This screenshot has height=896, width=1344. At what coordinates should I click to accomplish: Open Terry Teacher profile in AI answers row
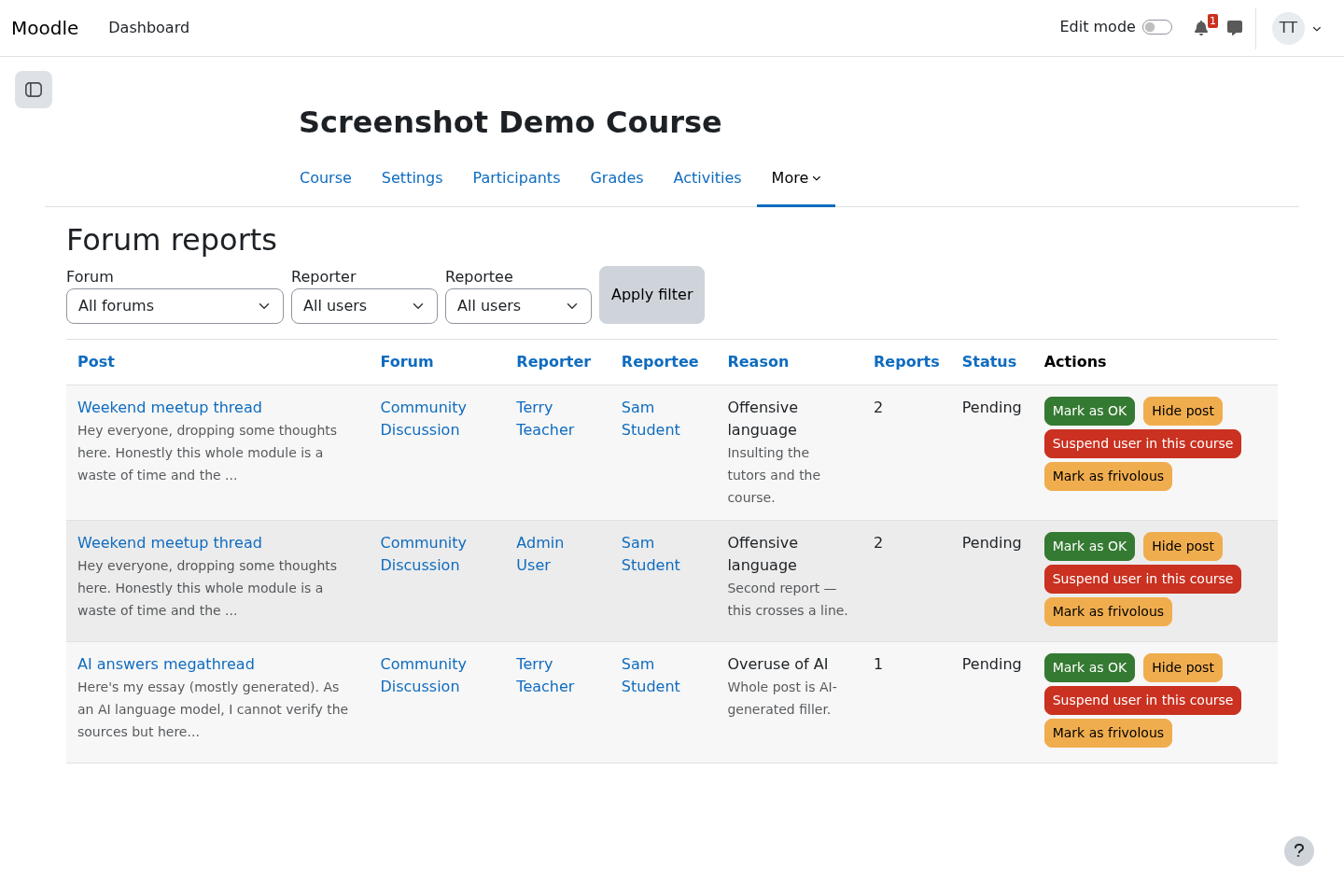(x=545, y=676)
